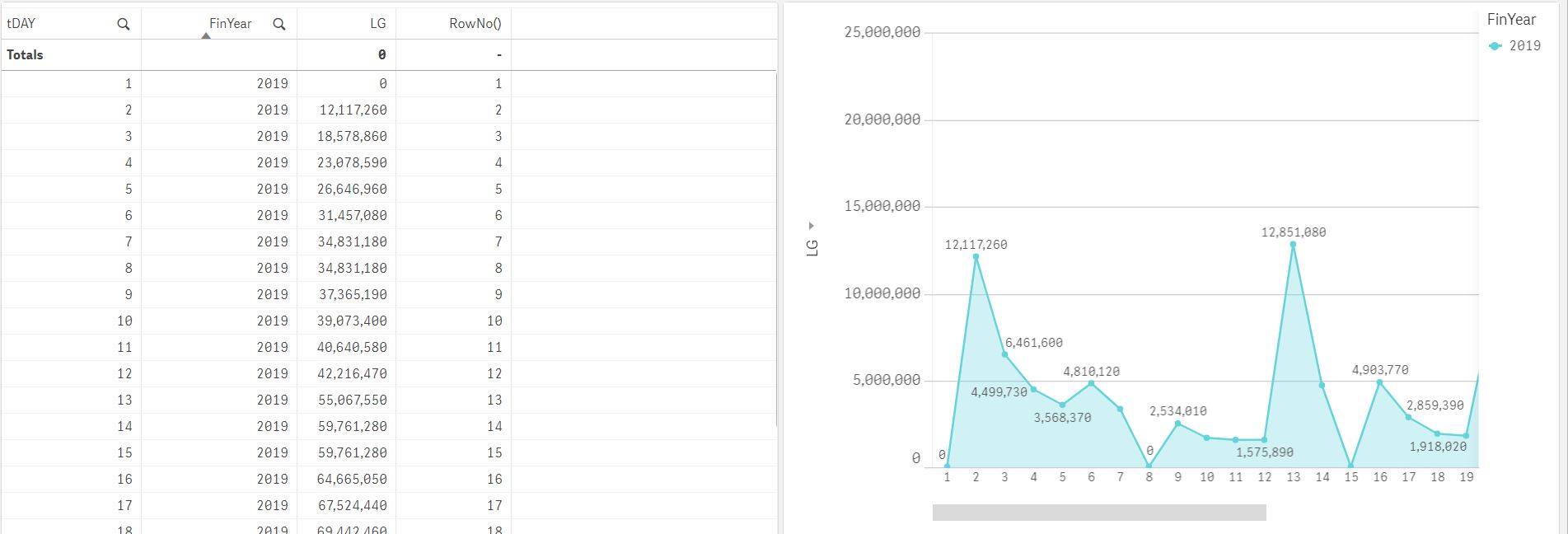The width and height of the screenshot is (1568, 534).
Task: Click the x-axis label 13 in the chart
Action: pos(1293,477)
